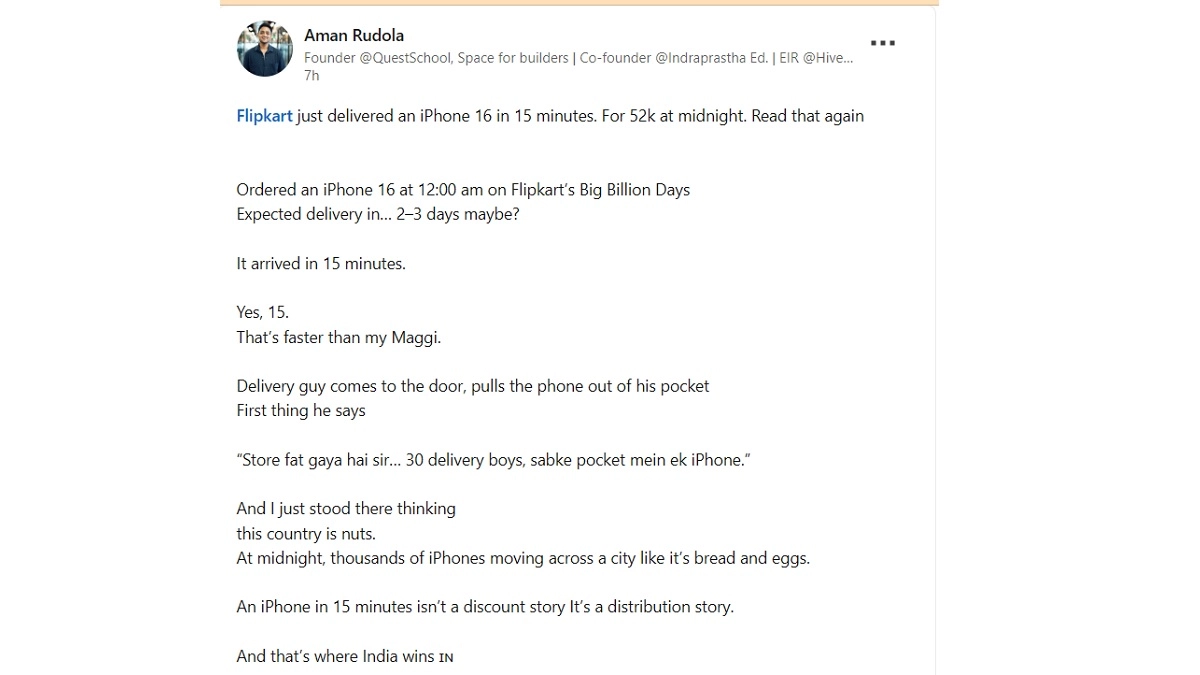Viewport: 1200px width, 675px height.
Task: Click the "Yes, 15." text
Action: [262, 312]
